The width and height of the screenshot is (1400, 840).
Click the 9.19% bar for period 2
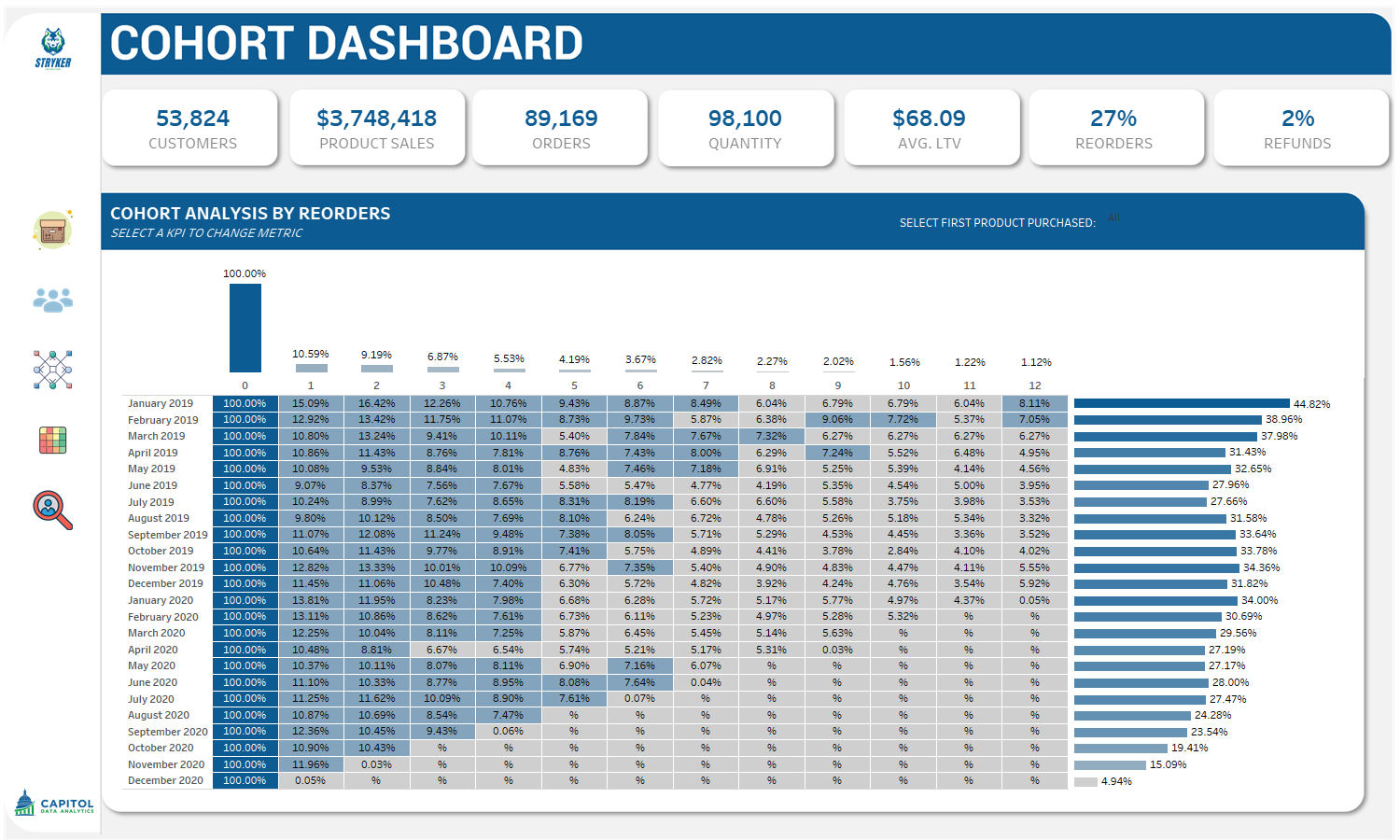(x=376, y=369)
